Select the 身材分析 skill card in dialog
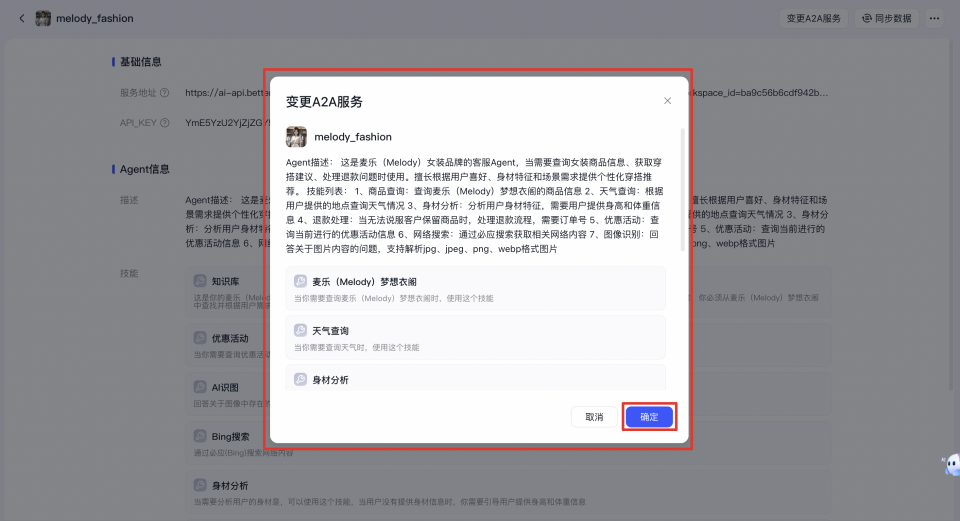 475,379
